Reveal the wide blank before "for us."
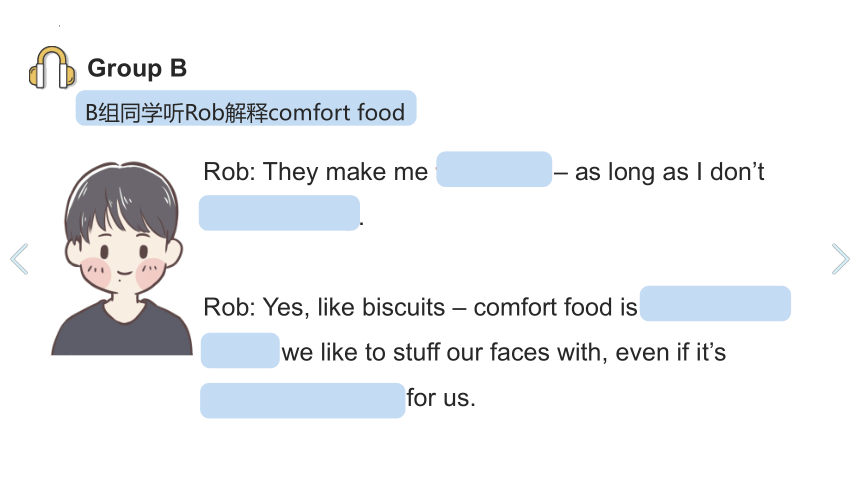Screen dimensions: 860x484 point(302,401)
